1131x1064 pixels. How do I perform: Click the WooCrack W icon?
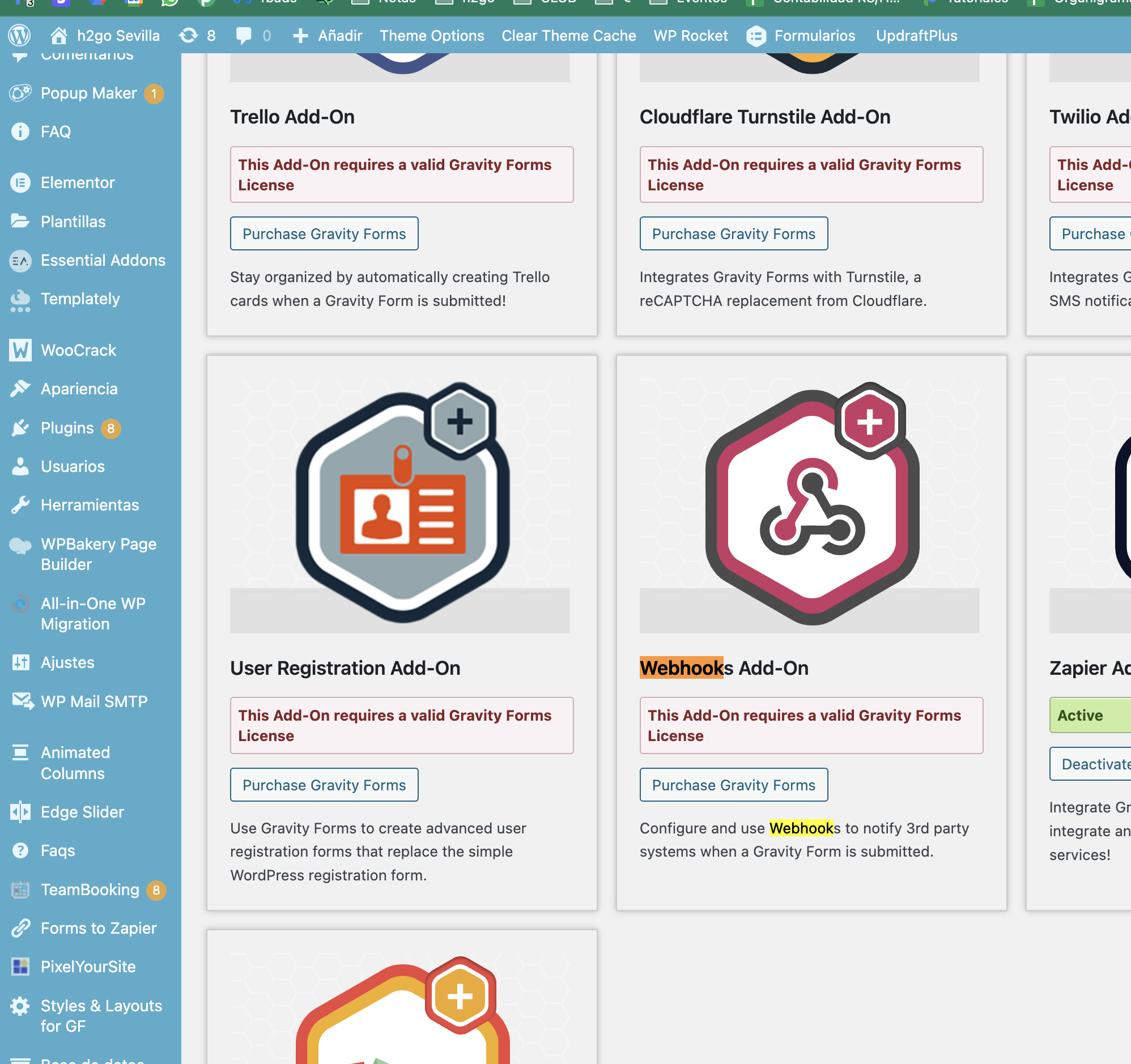(x=20, y=350)
